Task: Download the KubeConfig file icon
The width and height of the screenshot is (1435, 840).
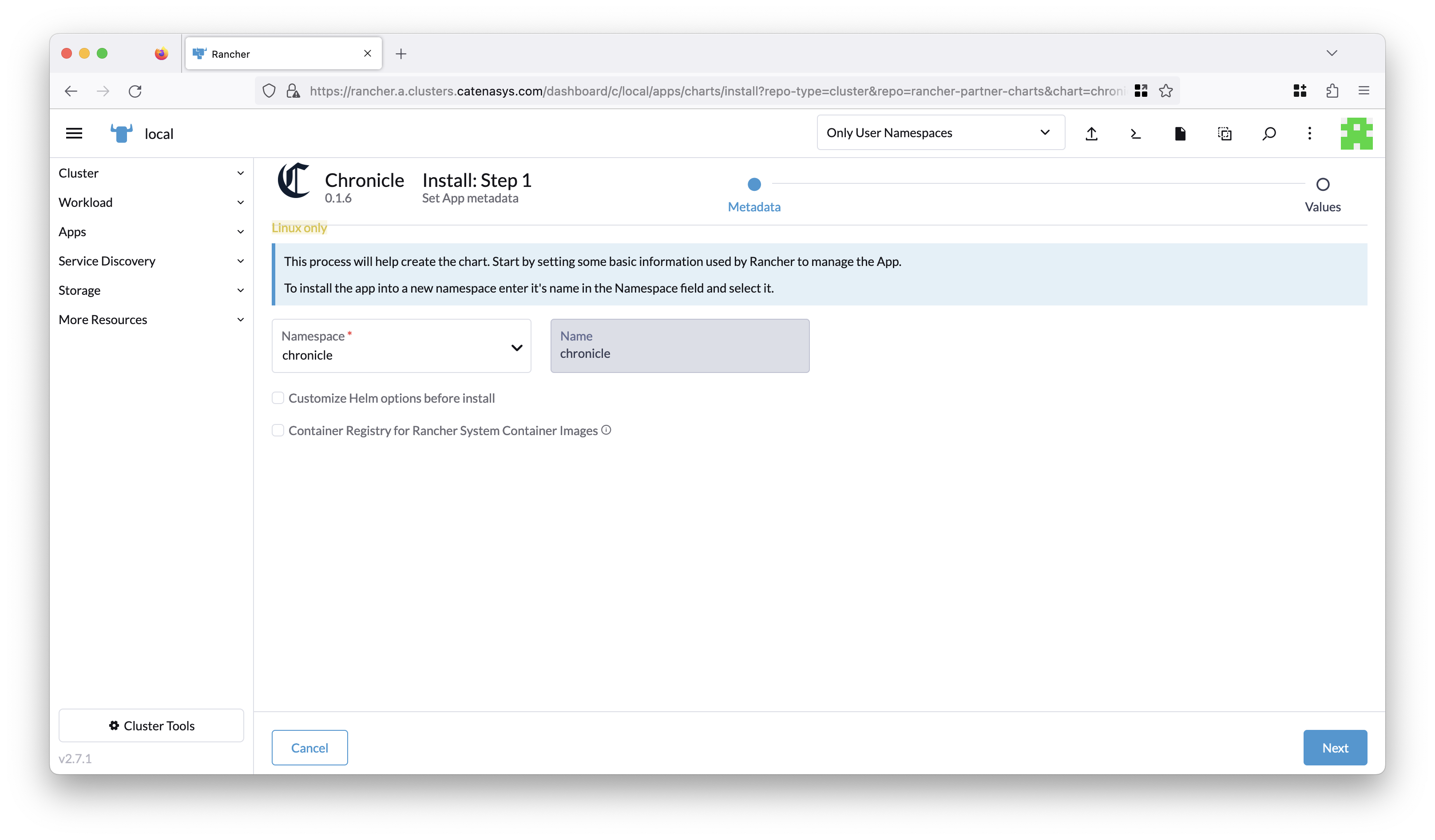Action: 1180,133
